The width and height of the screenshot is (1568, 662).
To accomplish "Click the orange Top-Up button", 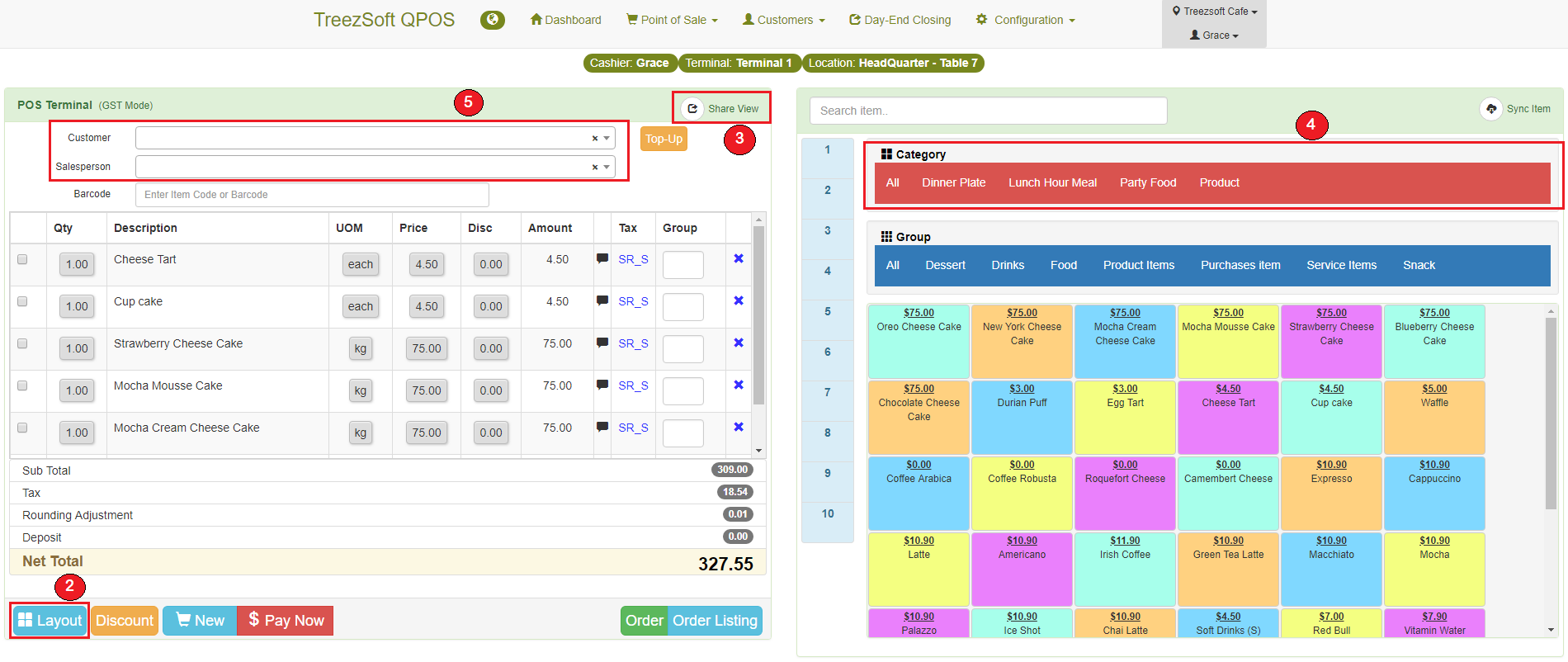I will click(664, 139).
